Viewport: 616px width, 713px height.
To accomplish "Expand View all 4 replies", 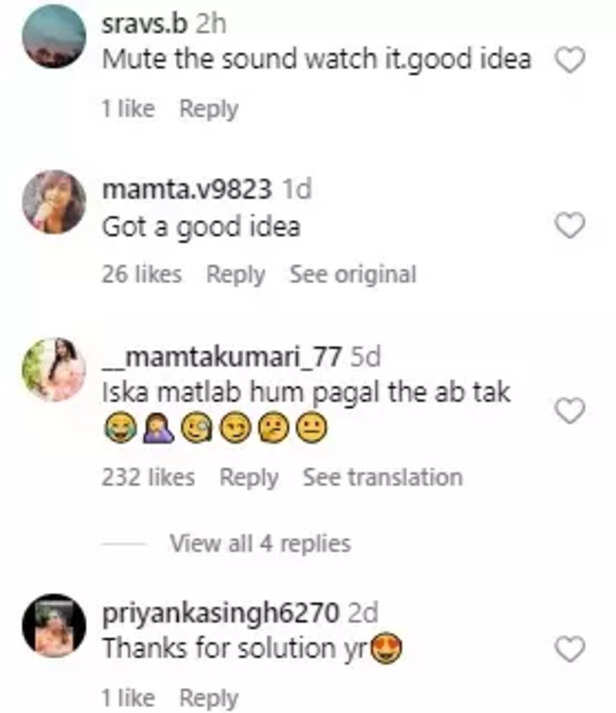I will [260, 544].
